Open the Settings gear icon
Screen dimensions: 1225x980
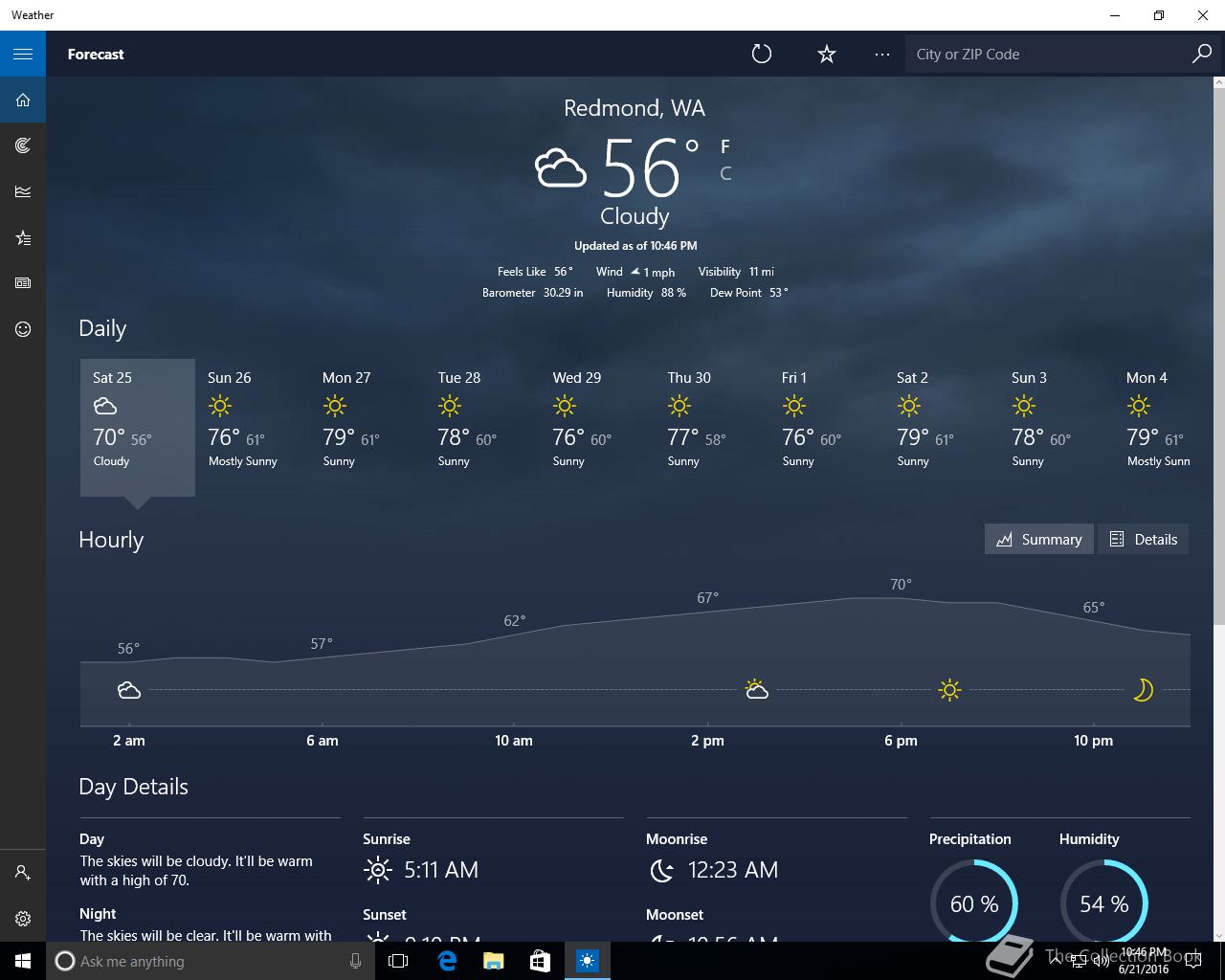click(x=23, y=919)
